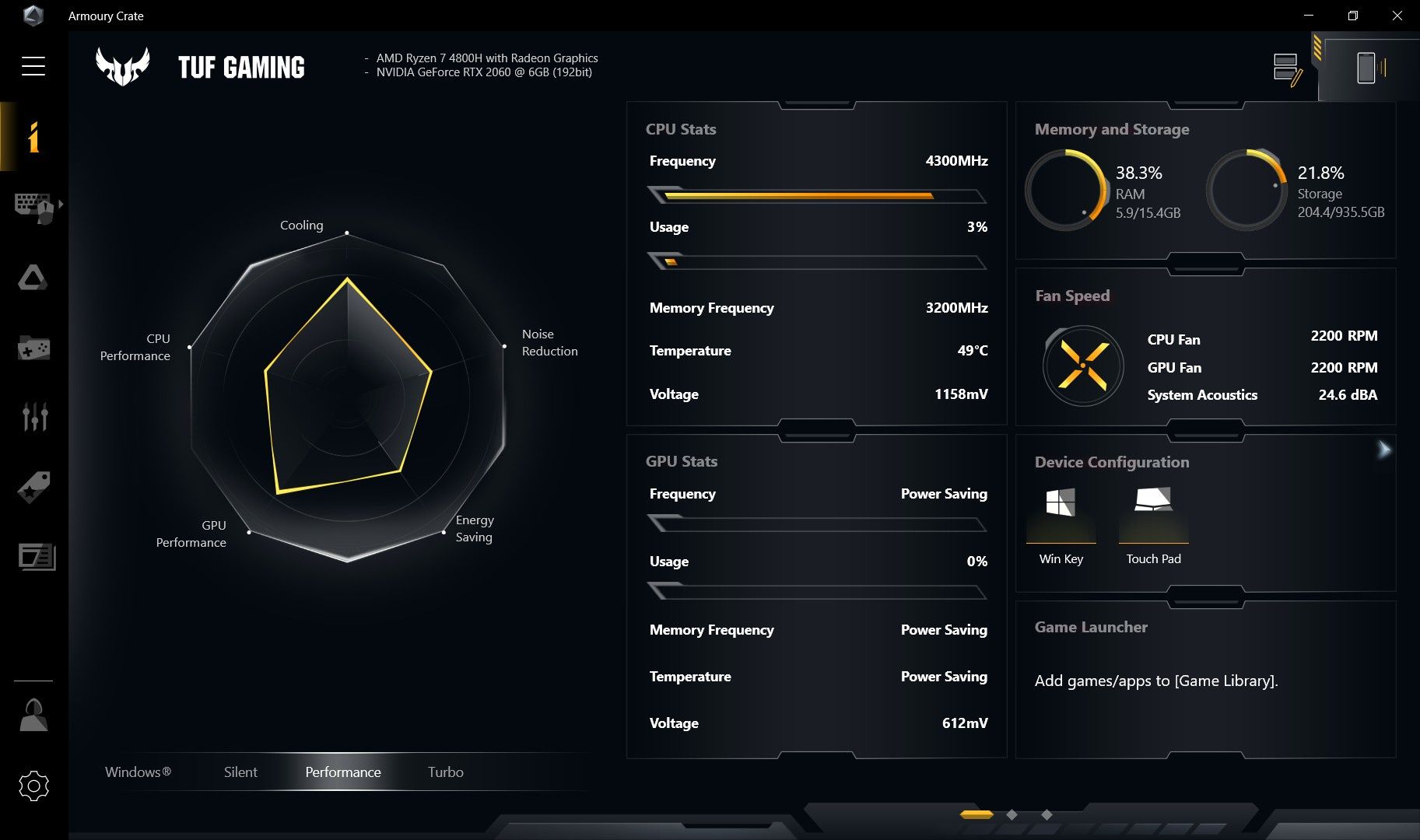Open the mobile device connect icon
This screenshot has width=1420, height=840.
coord(1370,68)
